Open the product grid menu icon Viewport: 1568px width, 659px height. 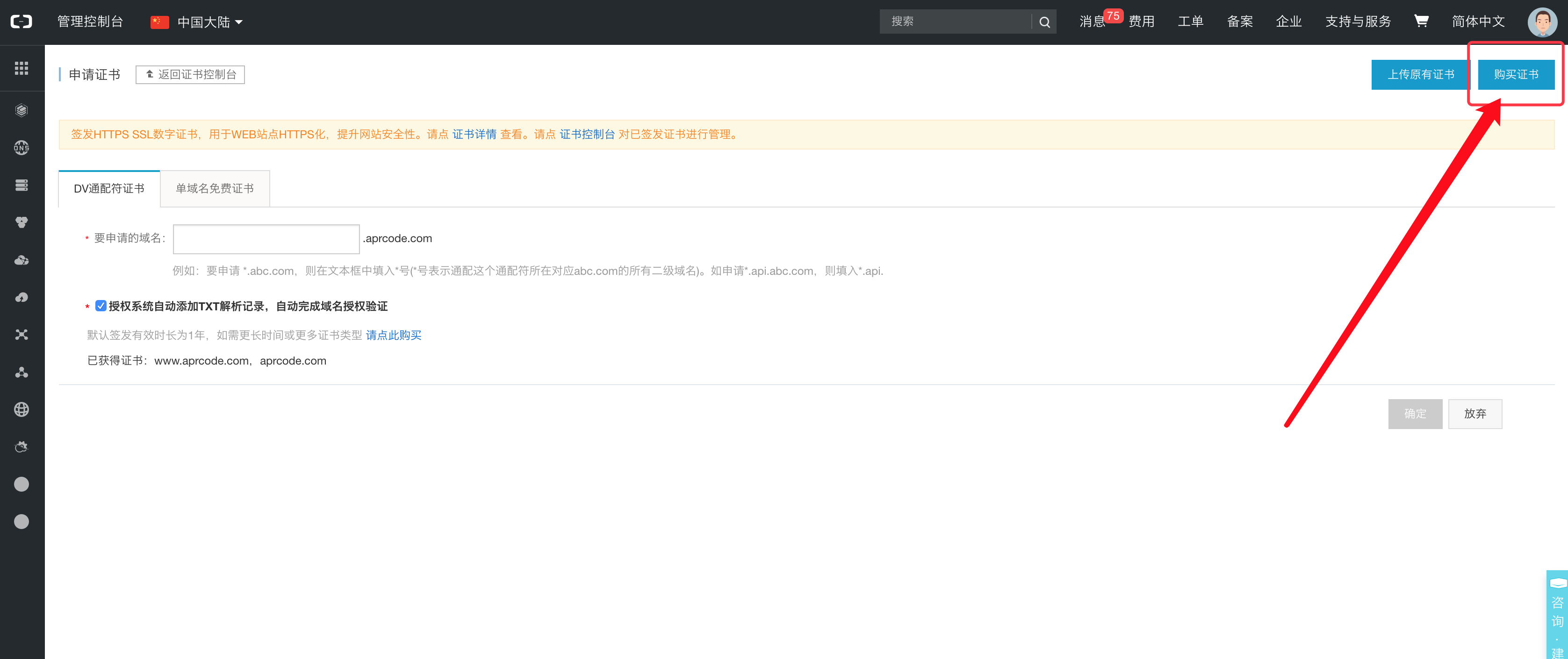[22, 68]
